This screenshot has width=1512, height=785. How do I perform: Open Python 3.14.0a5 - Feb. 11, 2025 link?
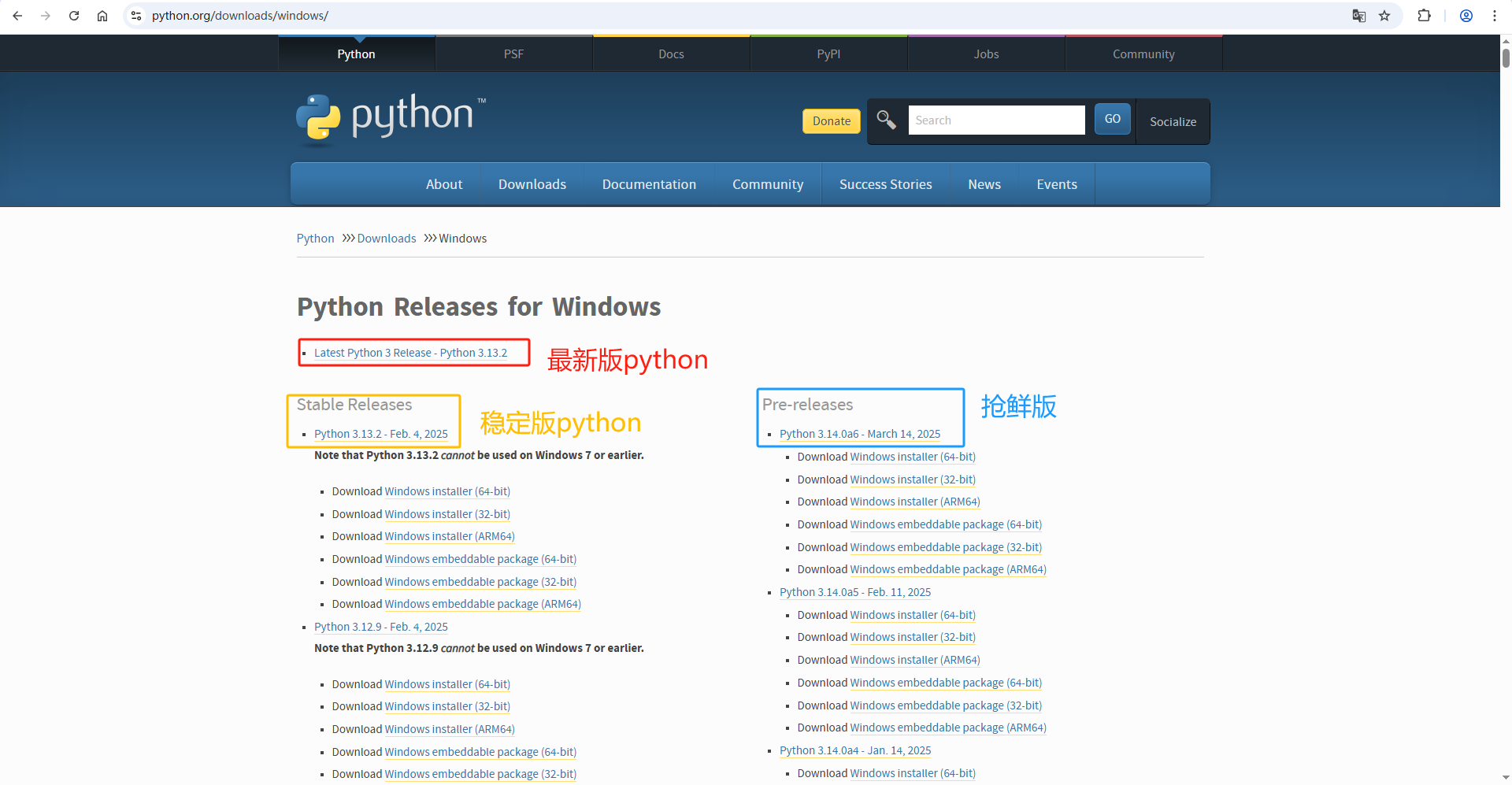pyautogui.click(x=855, y=592)
